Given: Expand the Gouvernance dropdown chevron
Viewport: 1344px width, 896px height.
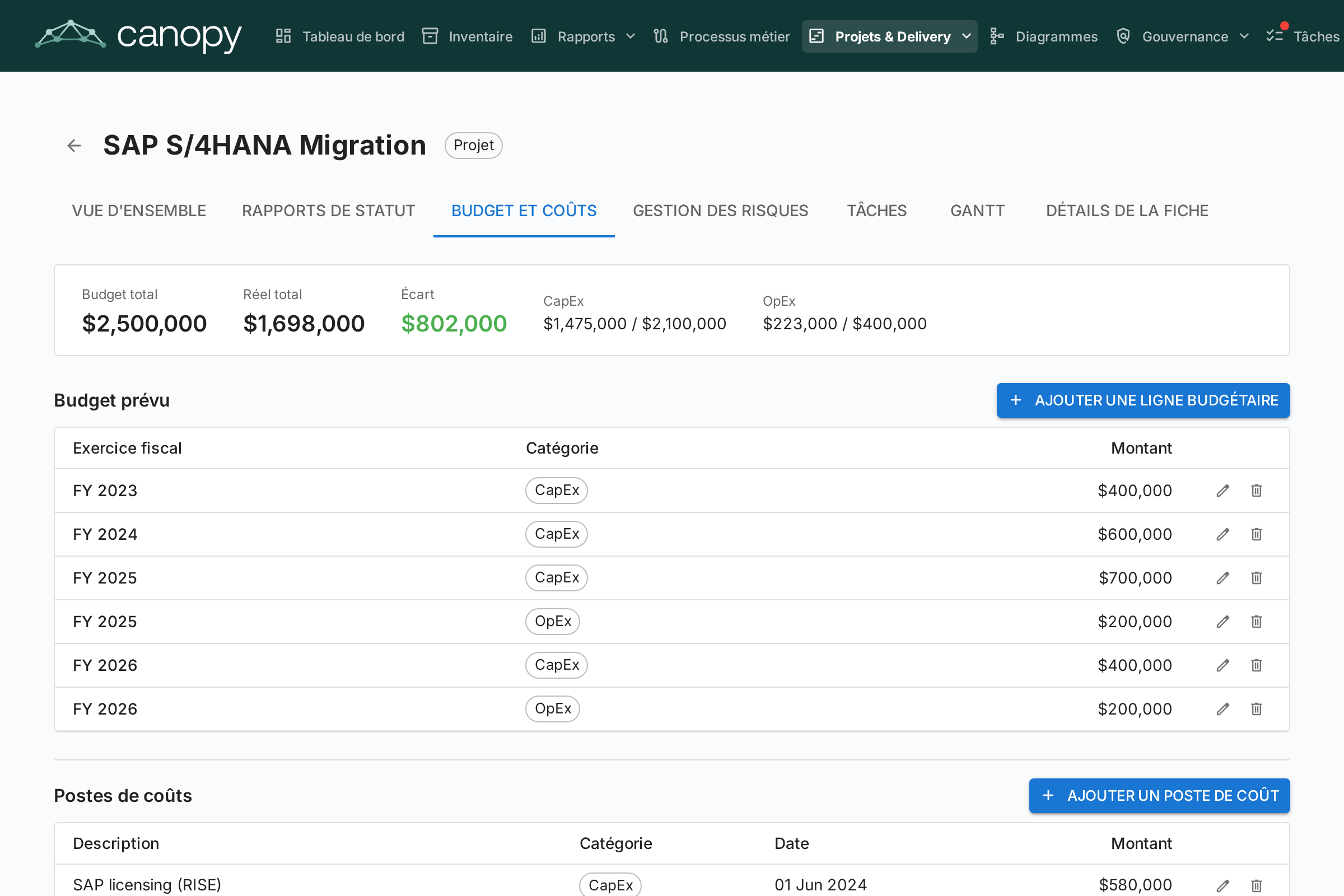Looking at the screenshot, I should [1244, 36].
